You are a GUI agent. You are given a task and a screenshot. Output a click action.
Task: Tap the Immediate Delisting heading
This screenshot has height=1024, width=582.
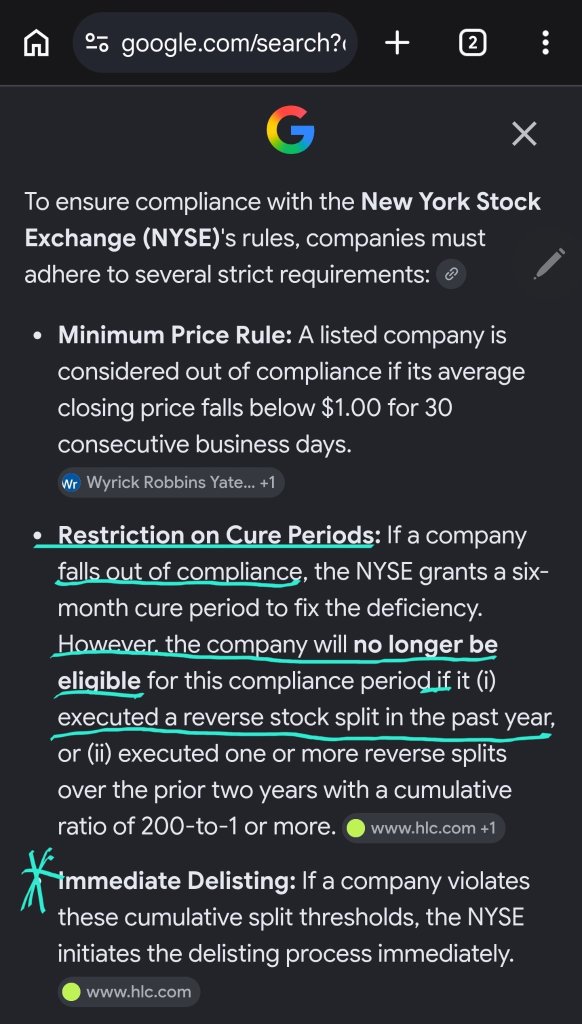pos(177,881)
